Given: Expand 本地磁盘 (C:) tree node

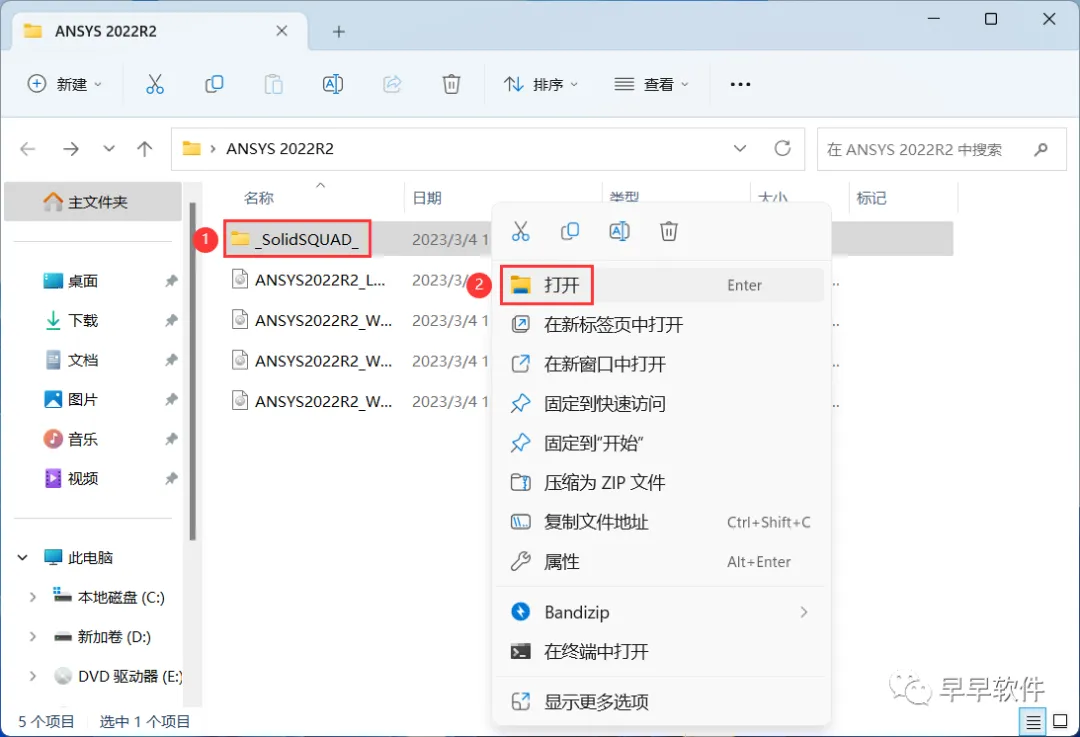Looking at the screenshot, I should 32,597.
